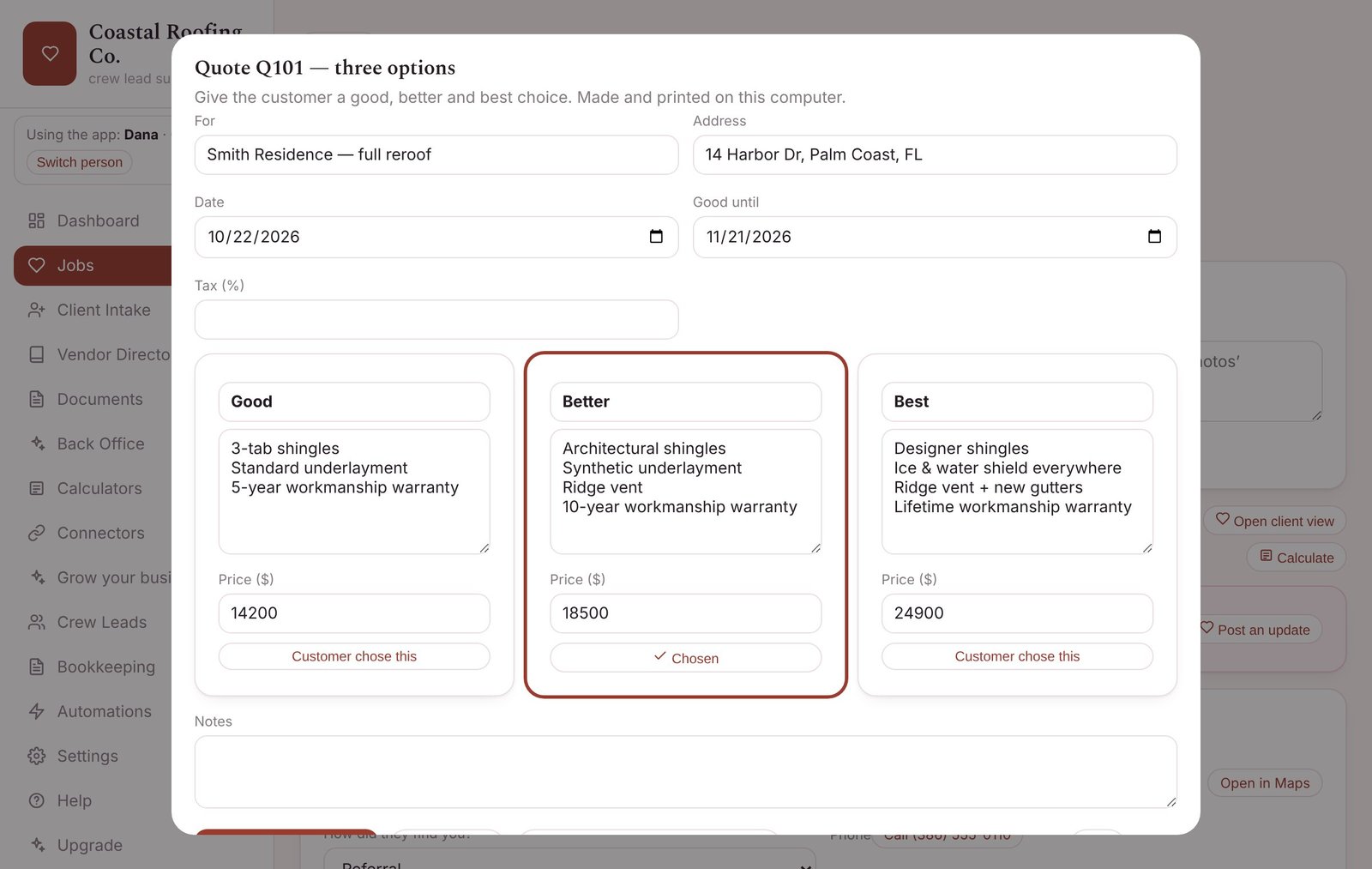Open the Jobs section in the sidebar
The height and width of the screenshot is (869, 1372).
click(x=93, y=265)
